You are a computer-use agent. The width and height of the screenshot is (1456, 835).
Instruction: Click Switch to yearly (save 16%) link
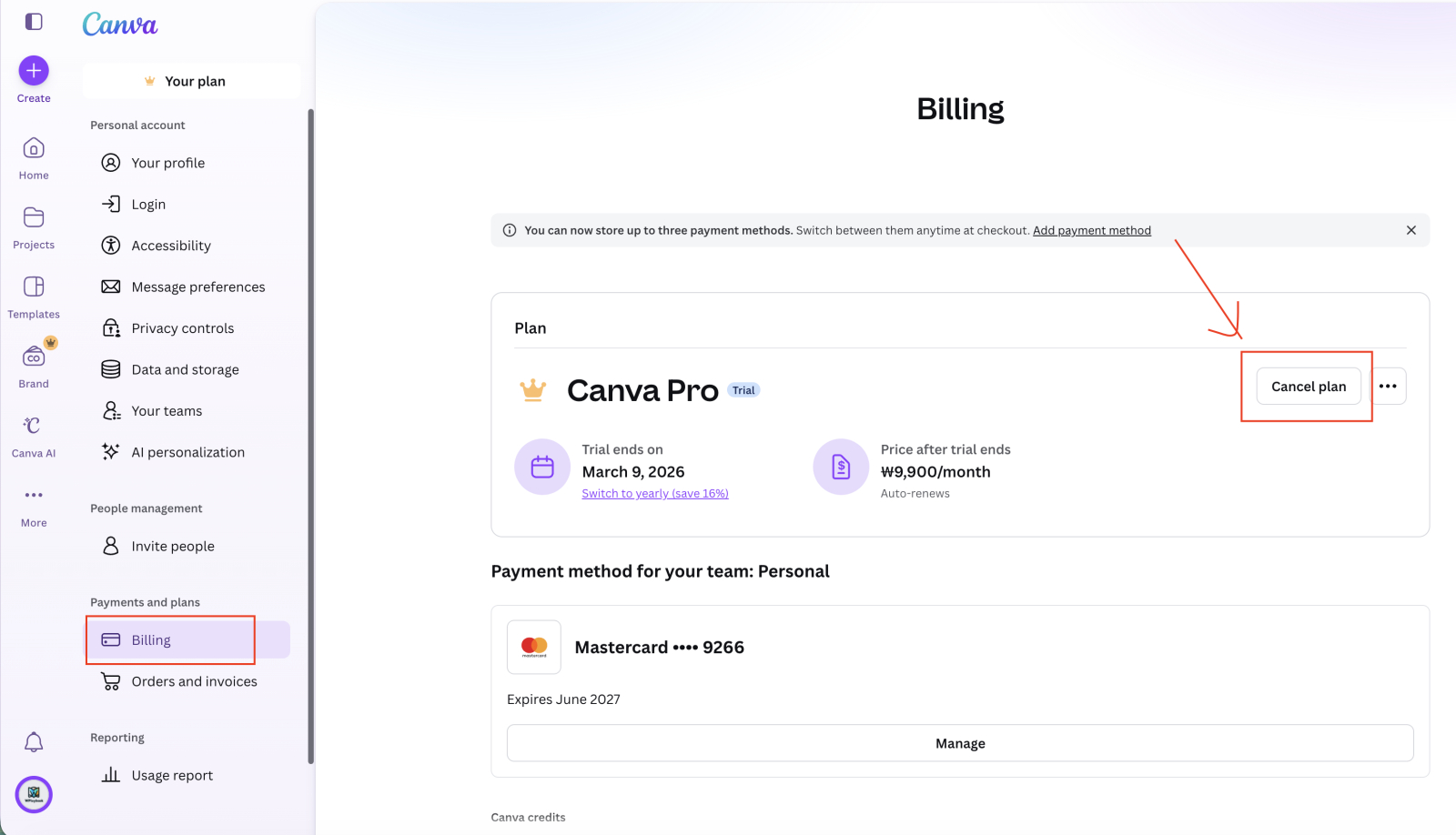coord(655,494)
